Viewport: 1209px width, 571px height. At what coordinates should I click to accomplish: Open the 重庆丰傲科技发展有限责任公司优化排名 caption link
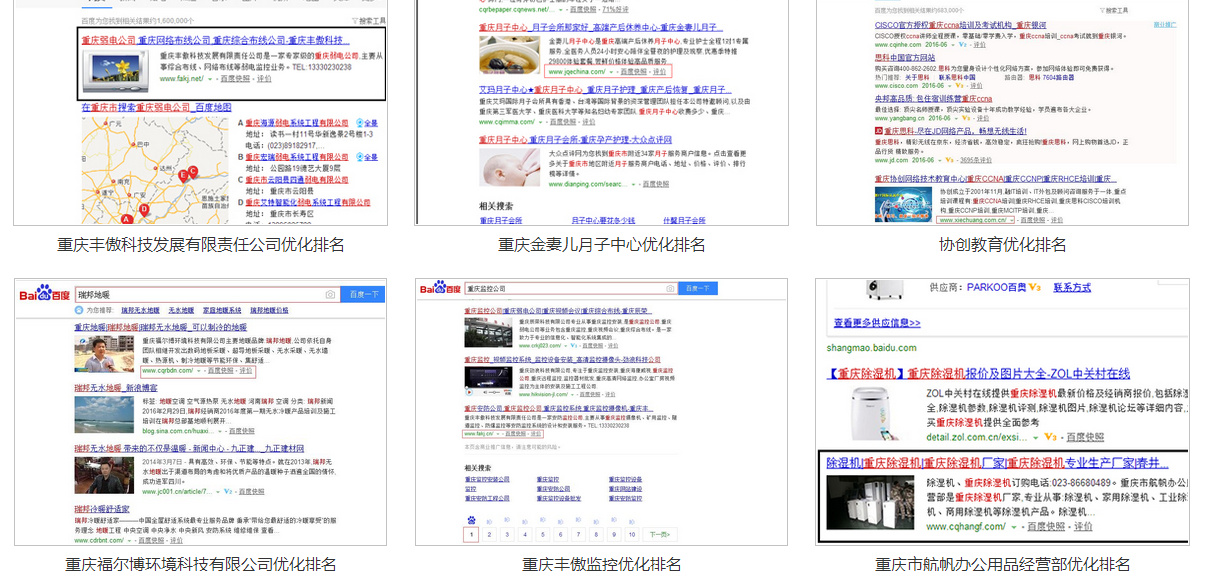click(200, 245)
